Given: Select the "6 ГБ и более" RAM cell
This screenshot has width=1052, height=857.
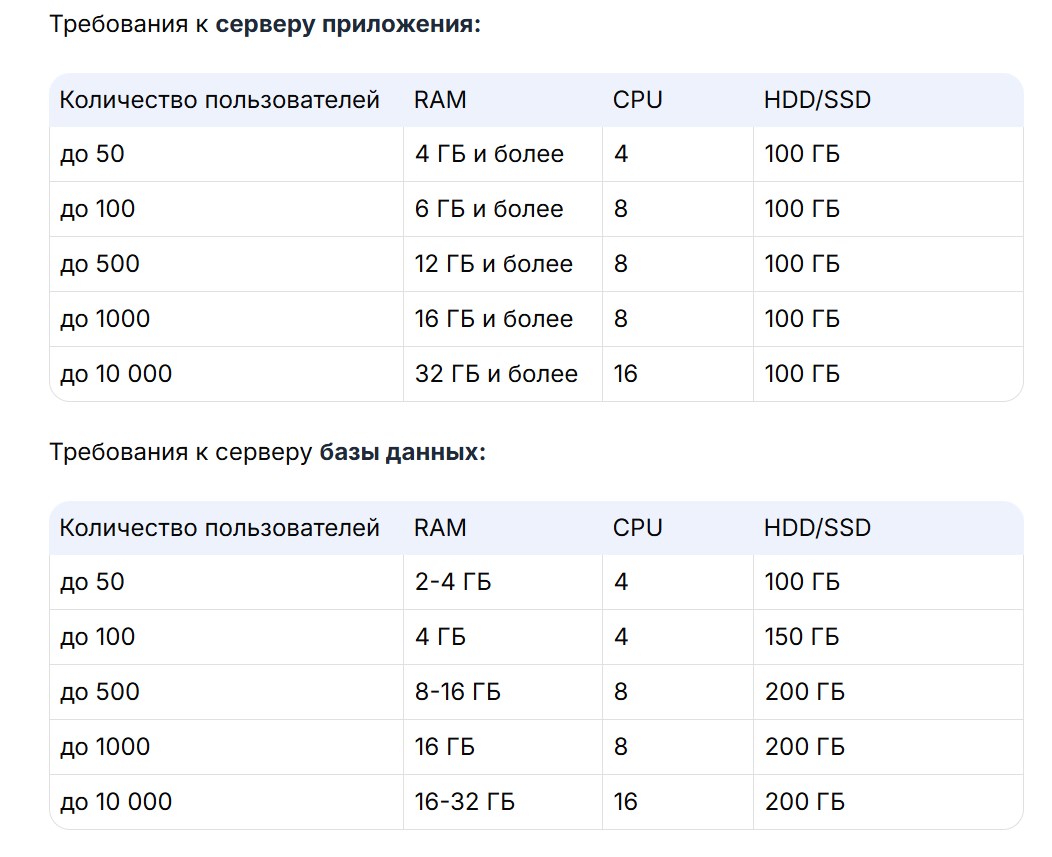Looking at the screenshot, I should pyautogui.click(x=489, y=209).
